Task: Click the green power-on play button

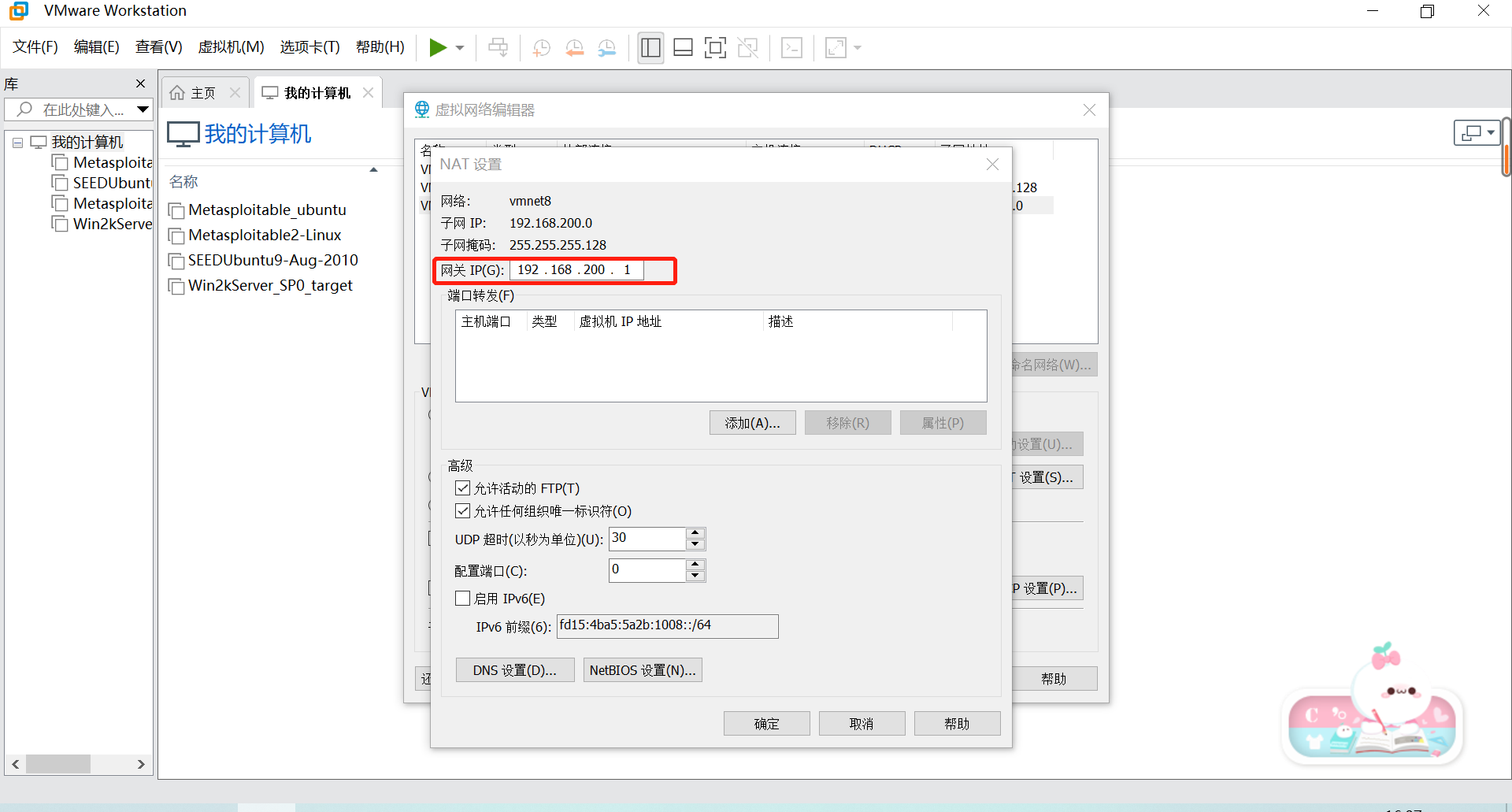Action: [x=438, y=48]
